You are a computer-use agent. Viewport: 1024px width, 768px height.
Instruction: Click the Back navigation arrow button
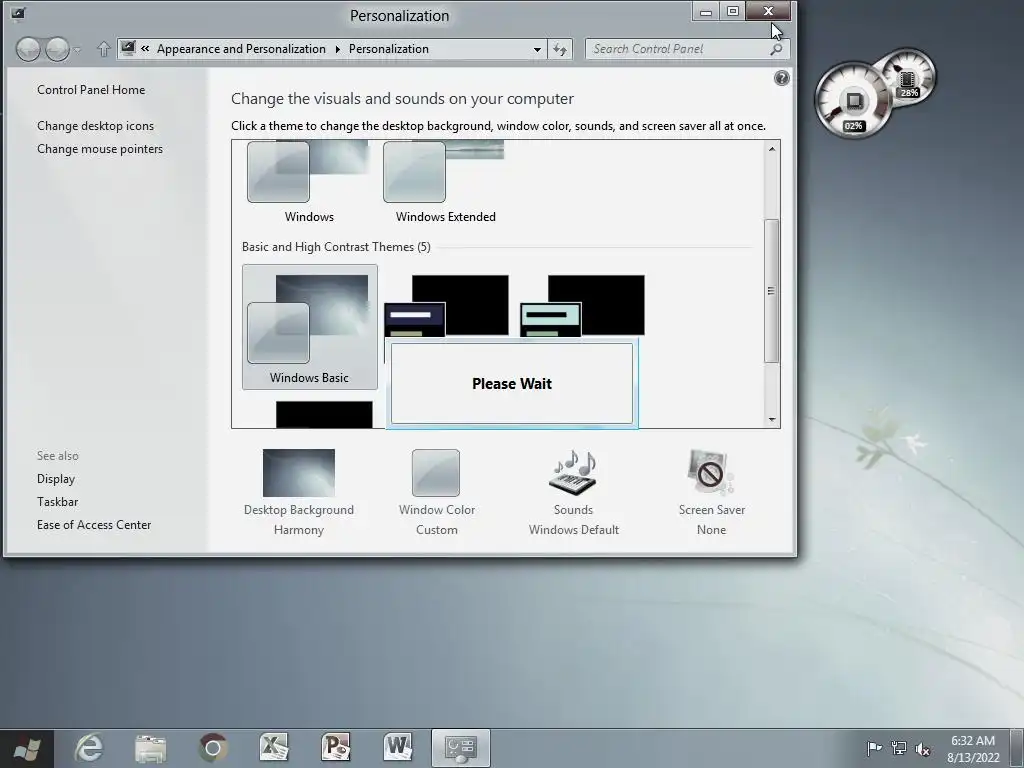point(28,49)
